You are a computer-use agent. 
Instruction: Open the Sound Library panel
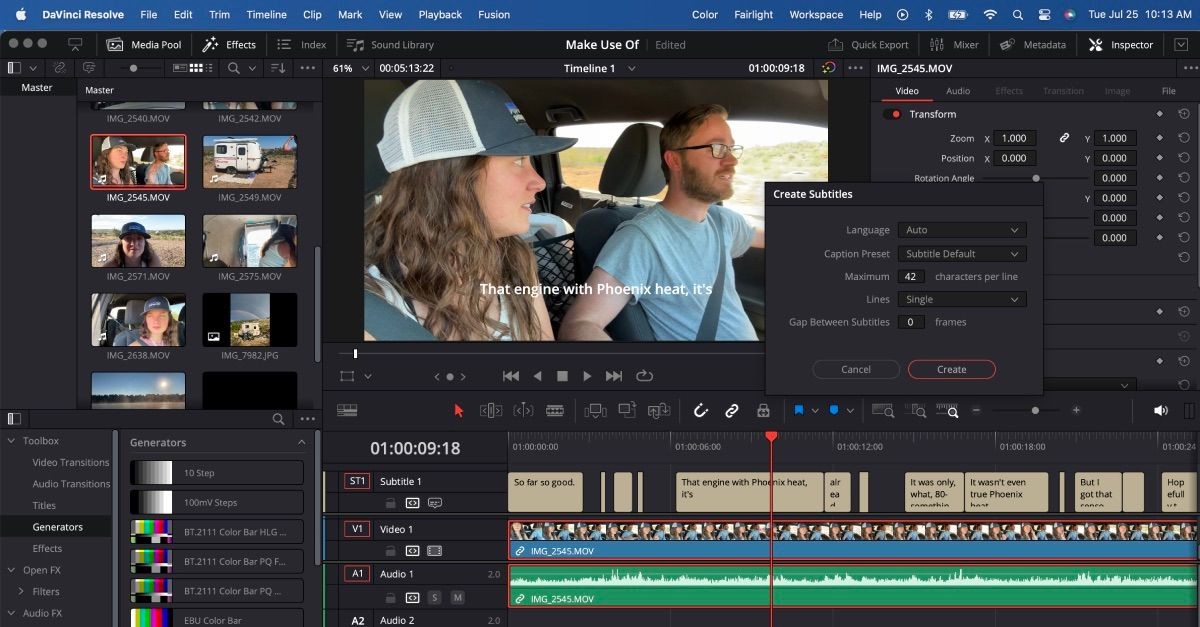pos(390,44)
